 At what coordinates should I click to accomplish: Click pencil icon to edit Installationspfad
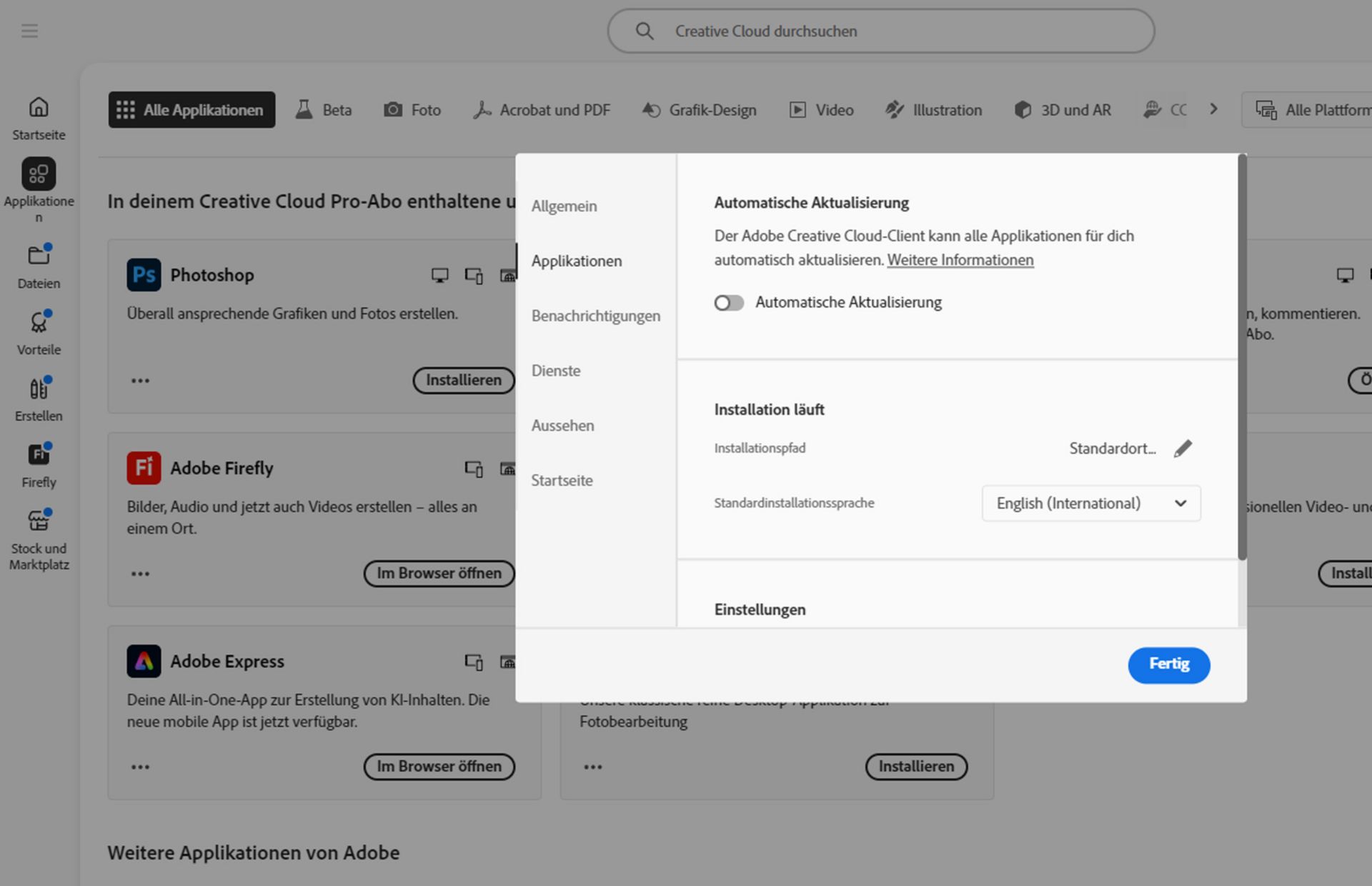[x=1183, y=448]
